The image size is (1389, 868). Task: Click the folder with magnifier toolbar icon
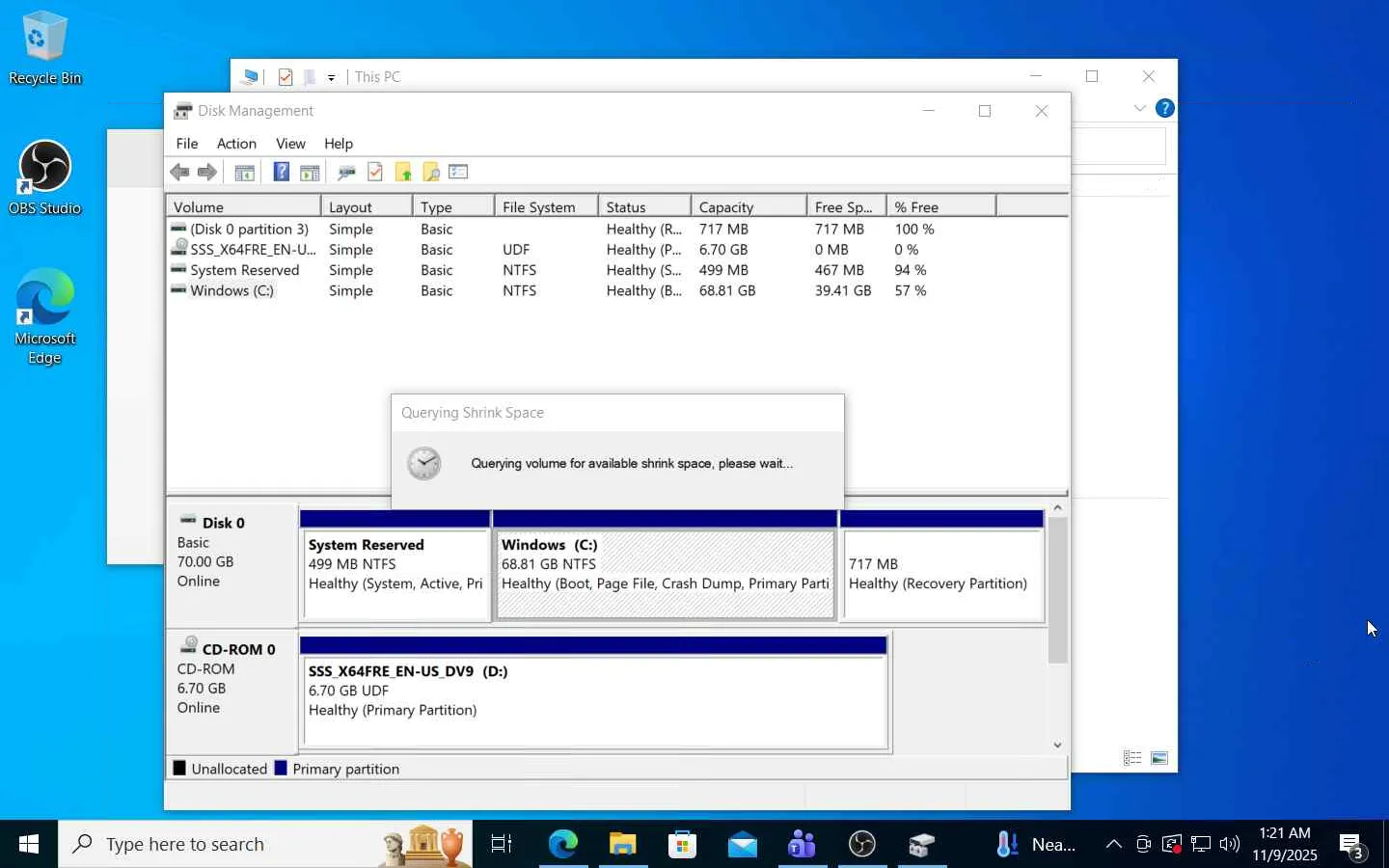(x=431, y=172)
